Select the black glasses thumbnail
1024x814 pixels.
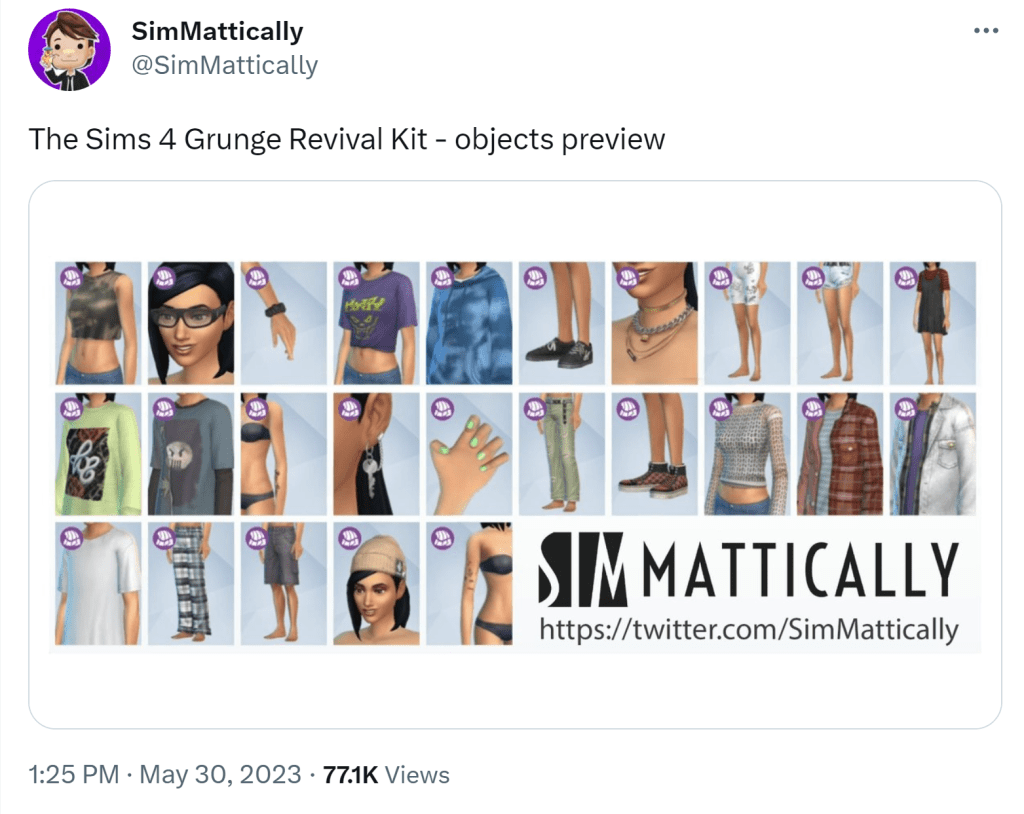(191, 323)
